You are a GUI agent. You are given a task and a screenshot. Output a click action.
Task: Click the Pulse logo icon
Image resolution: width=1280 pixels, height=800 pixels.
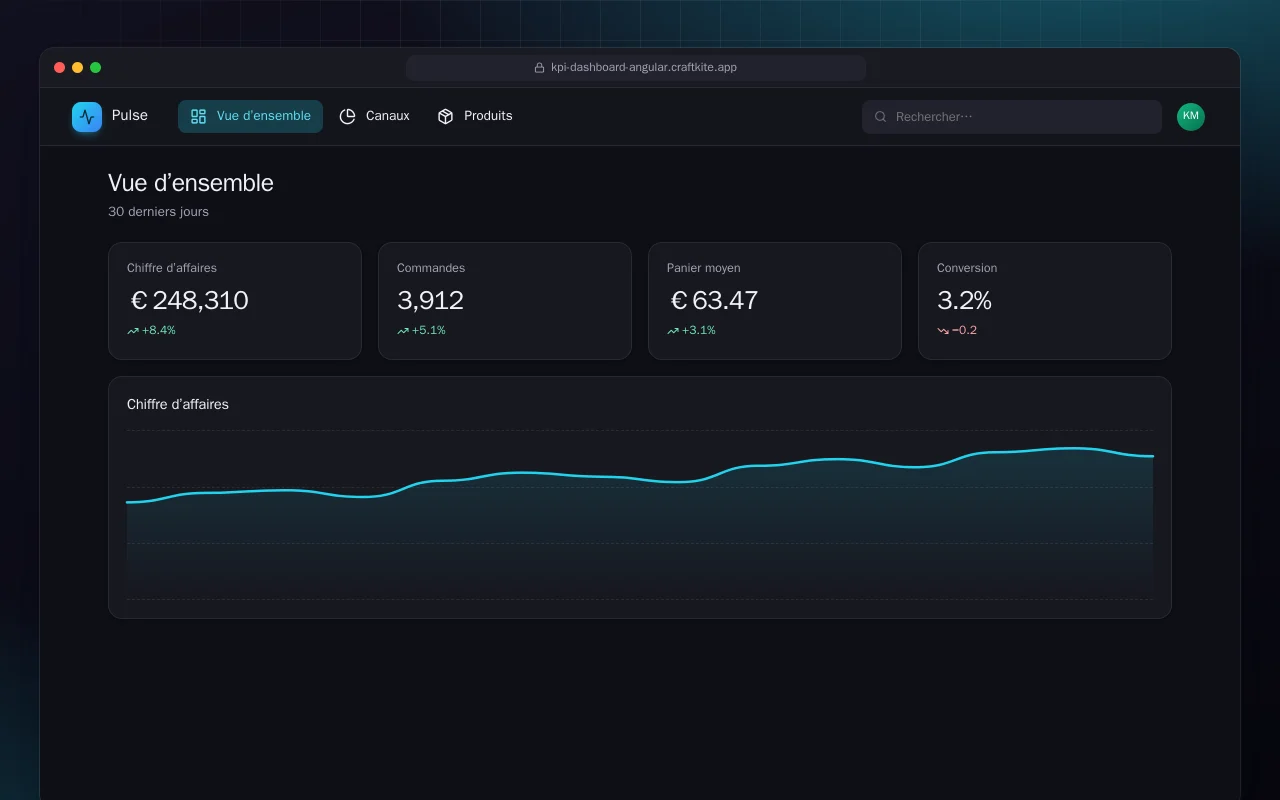(x=87, y=117)
